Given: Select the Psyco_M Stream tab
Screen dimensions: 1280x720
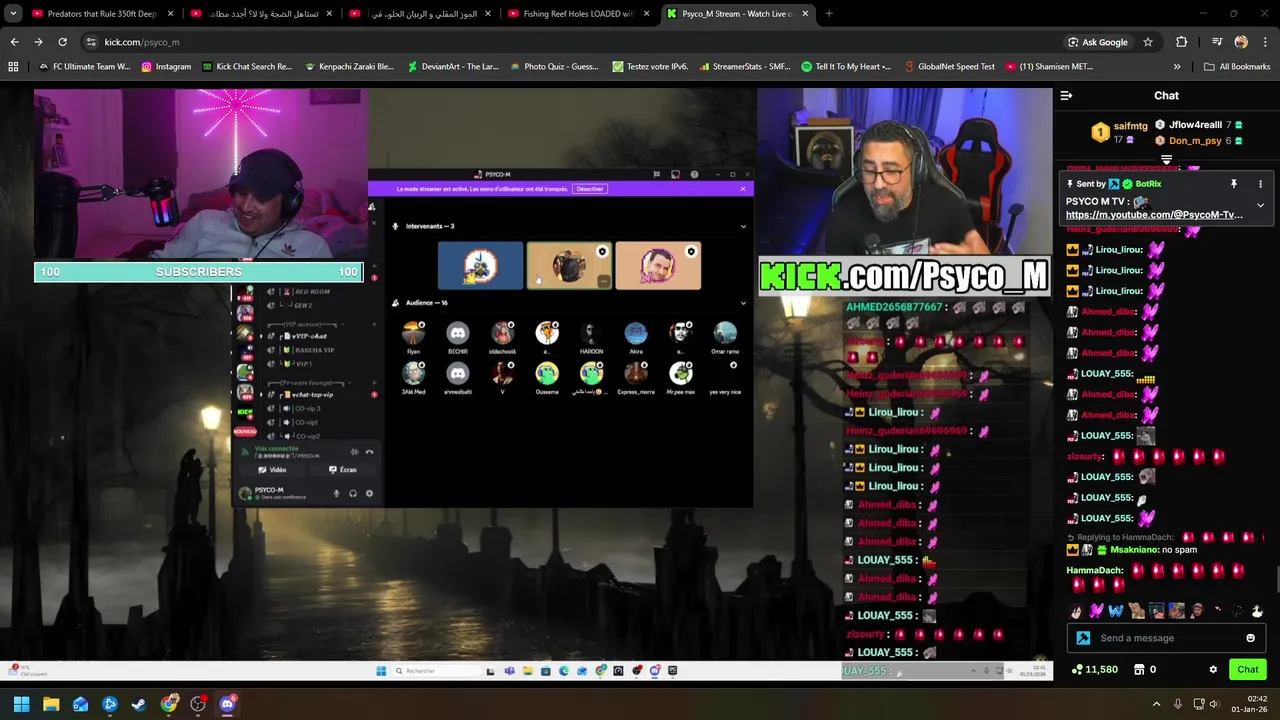Looking at the screenshot, I should (x=738, y=14).
